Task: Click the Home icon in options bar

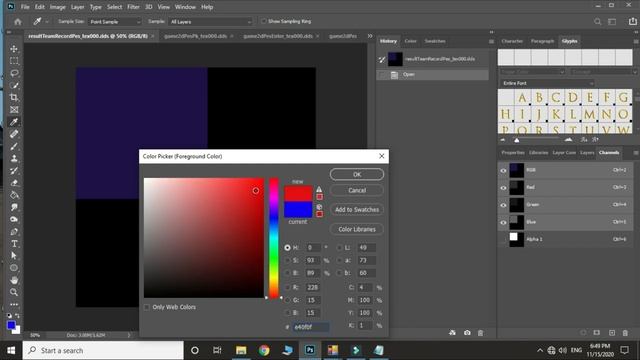Action: point(18,22)
